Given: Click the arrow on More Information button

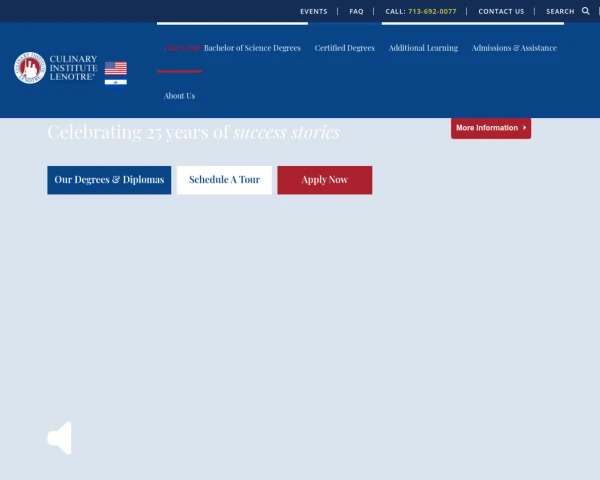Looking at the screenshot, I should pyautogui.click(x=525, y=127).
